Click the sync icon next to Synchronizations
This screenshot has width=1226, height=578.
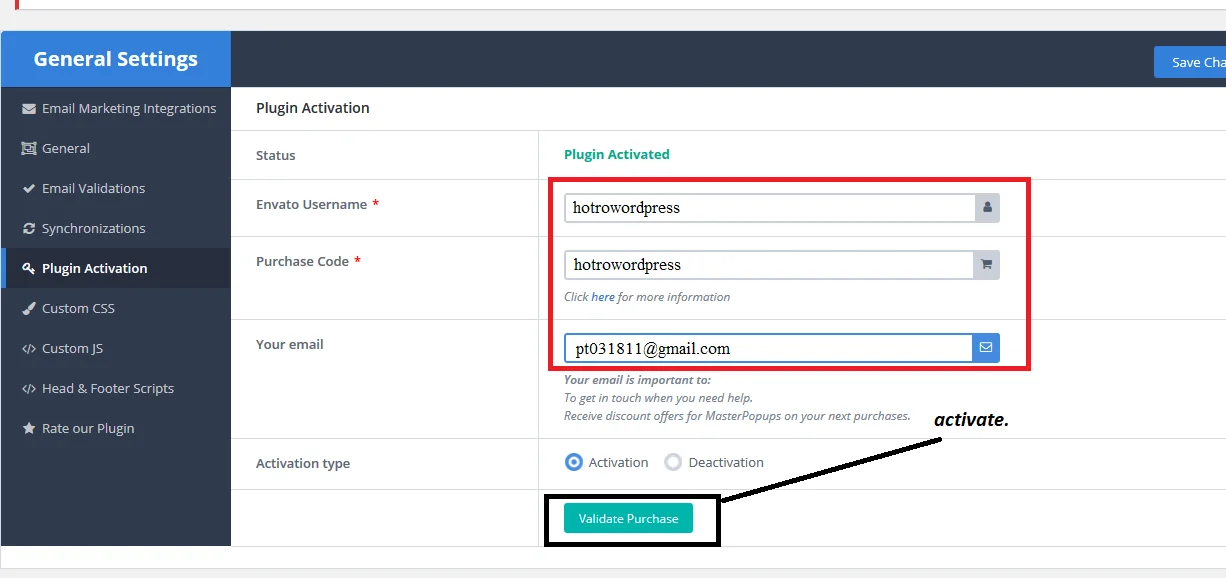click(29, 229)
